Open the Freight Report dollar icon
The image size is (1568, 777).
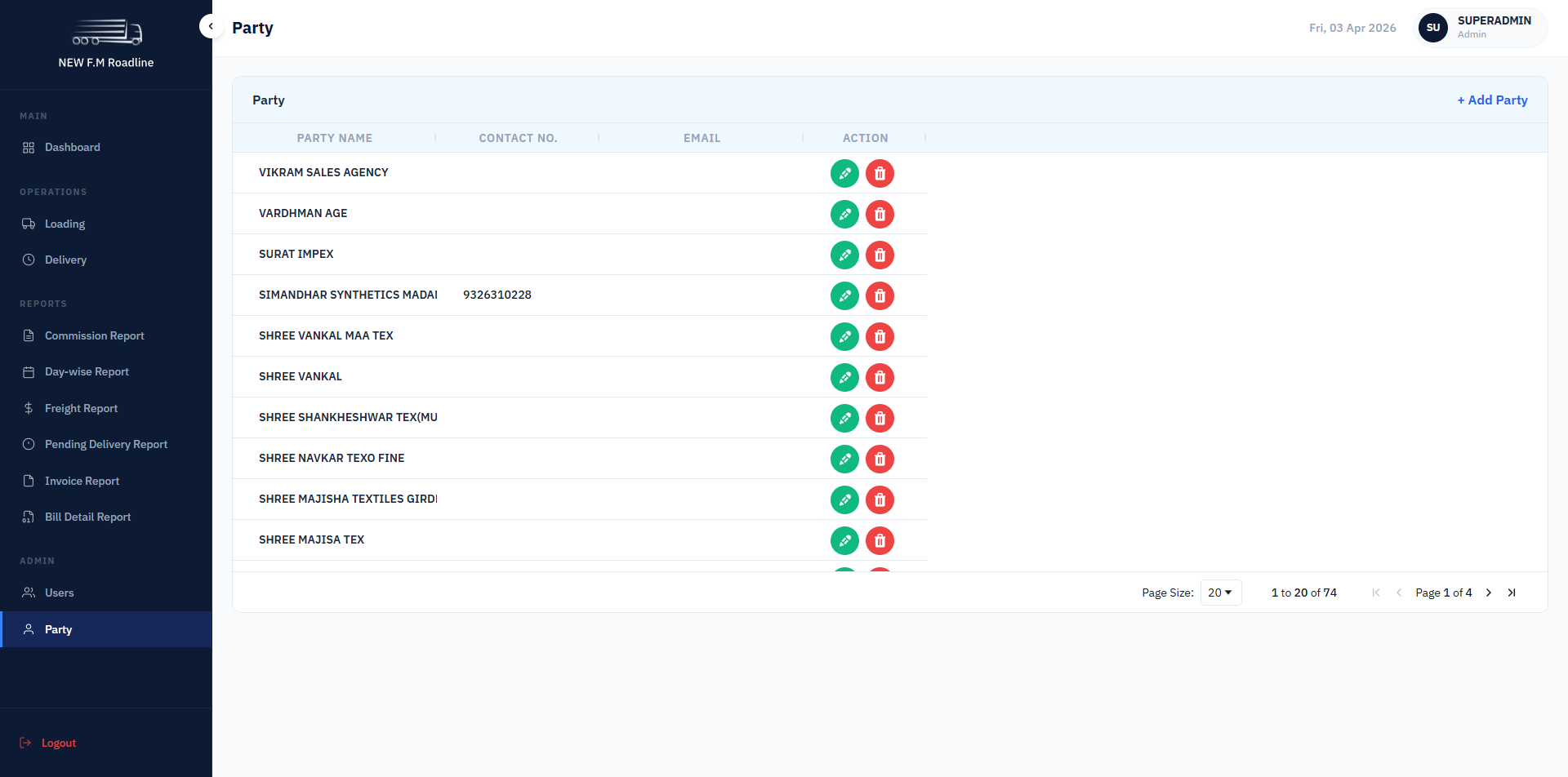point(28,408)
